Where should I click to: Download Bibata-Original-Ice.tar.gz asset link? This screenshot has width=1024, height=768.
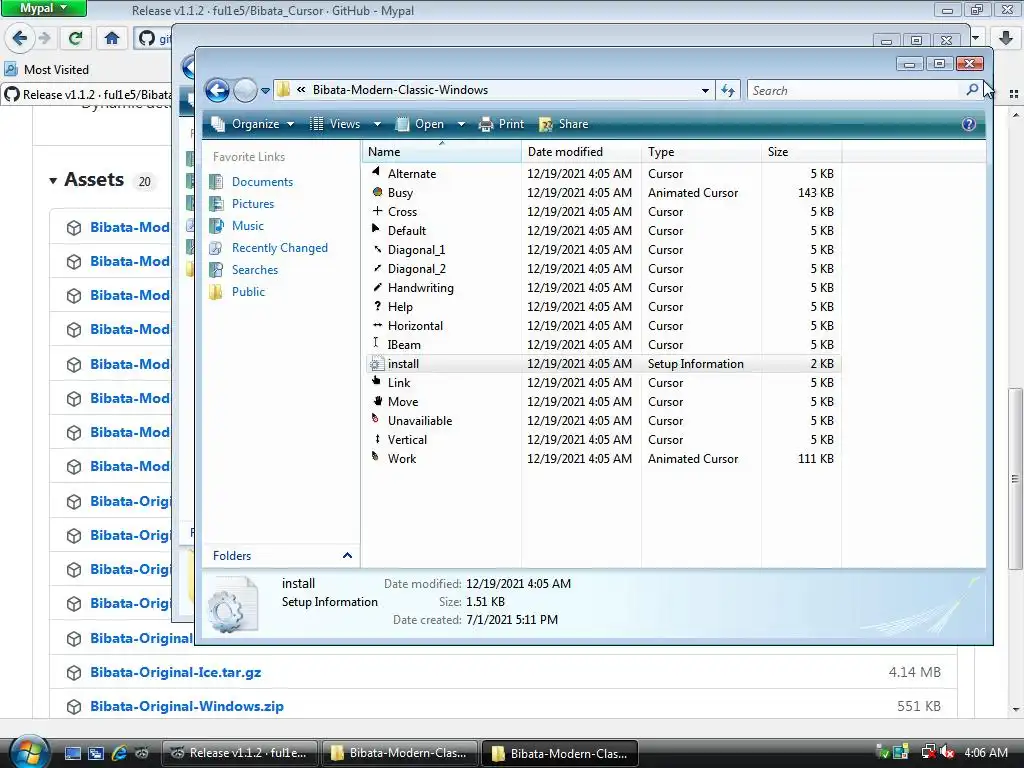click(x=176, y=672)
